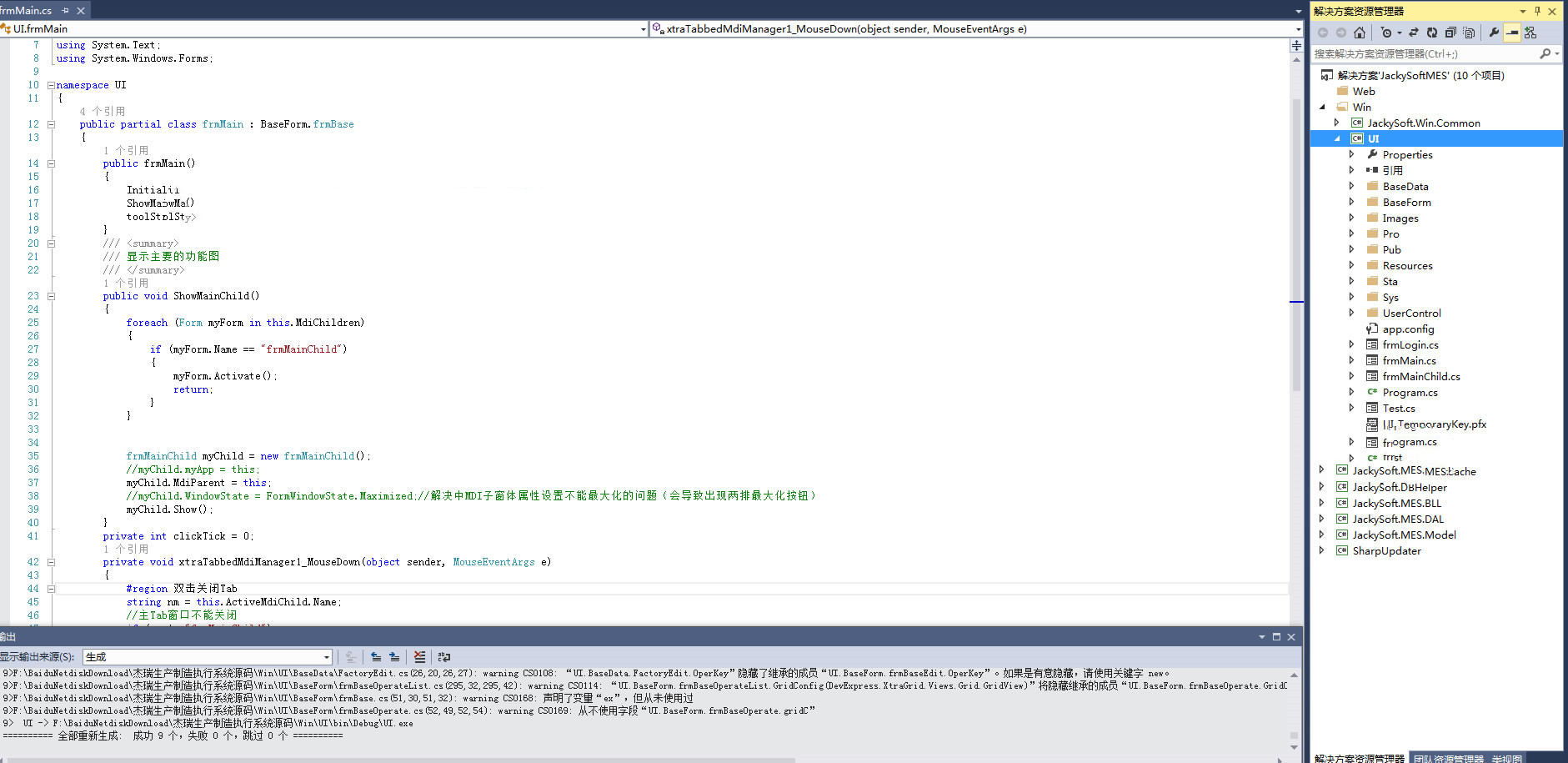Open the member navigation dropdown for xtraTabbedMdiManager1_MouseDown

point(1298,29)
